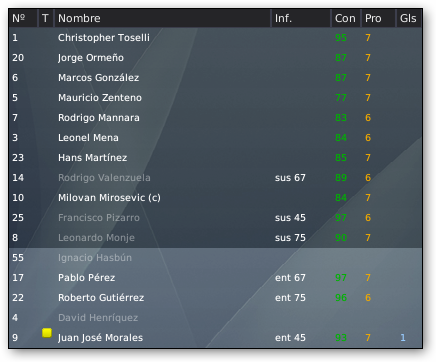Select the Jorge Ormeño row

click(215, 58)
